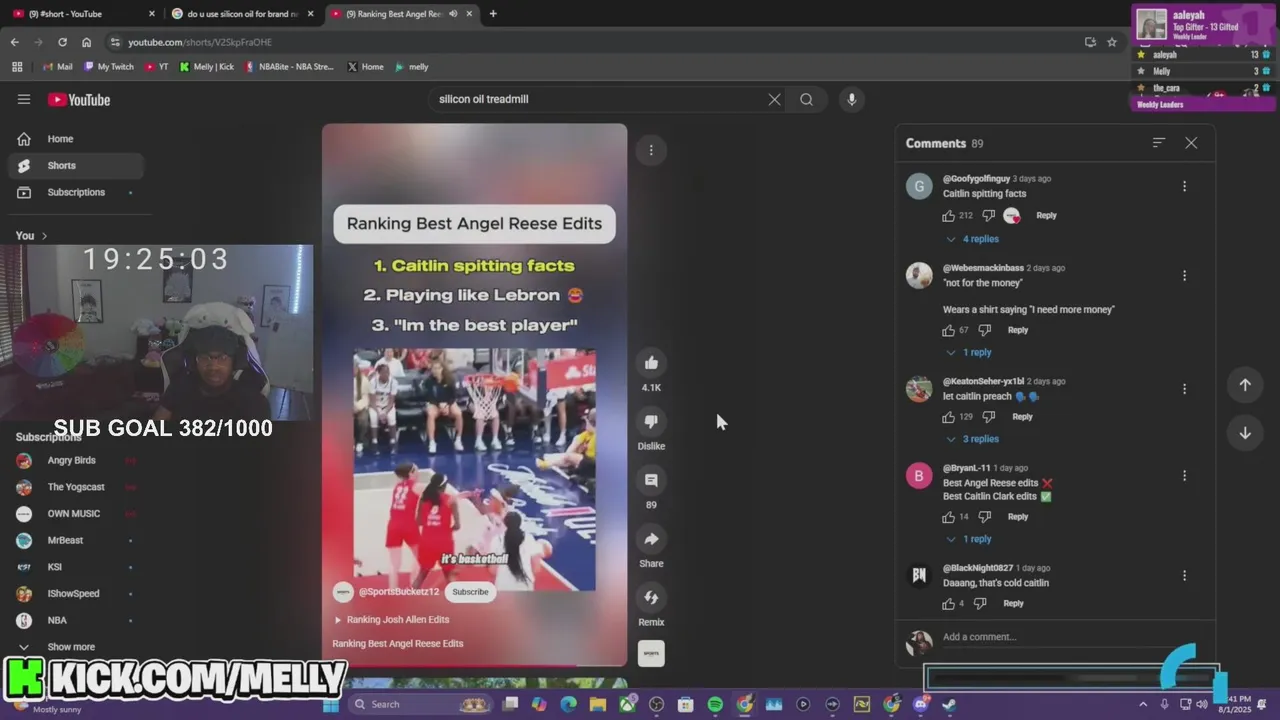1280x720 pixels.
Task: Open options for @BlackNight0827's comment
Action: 1184,576
